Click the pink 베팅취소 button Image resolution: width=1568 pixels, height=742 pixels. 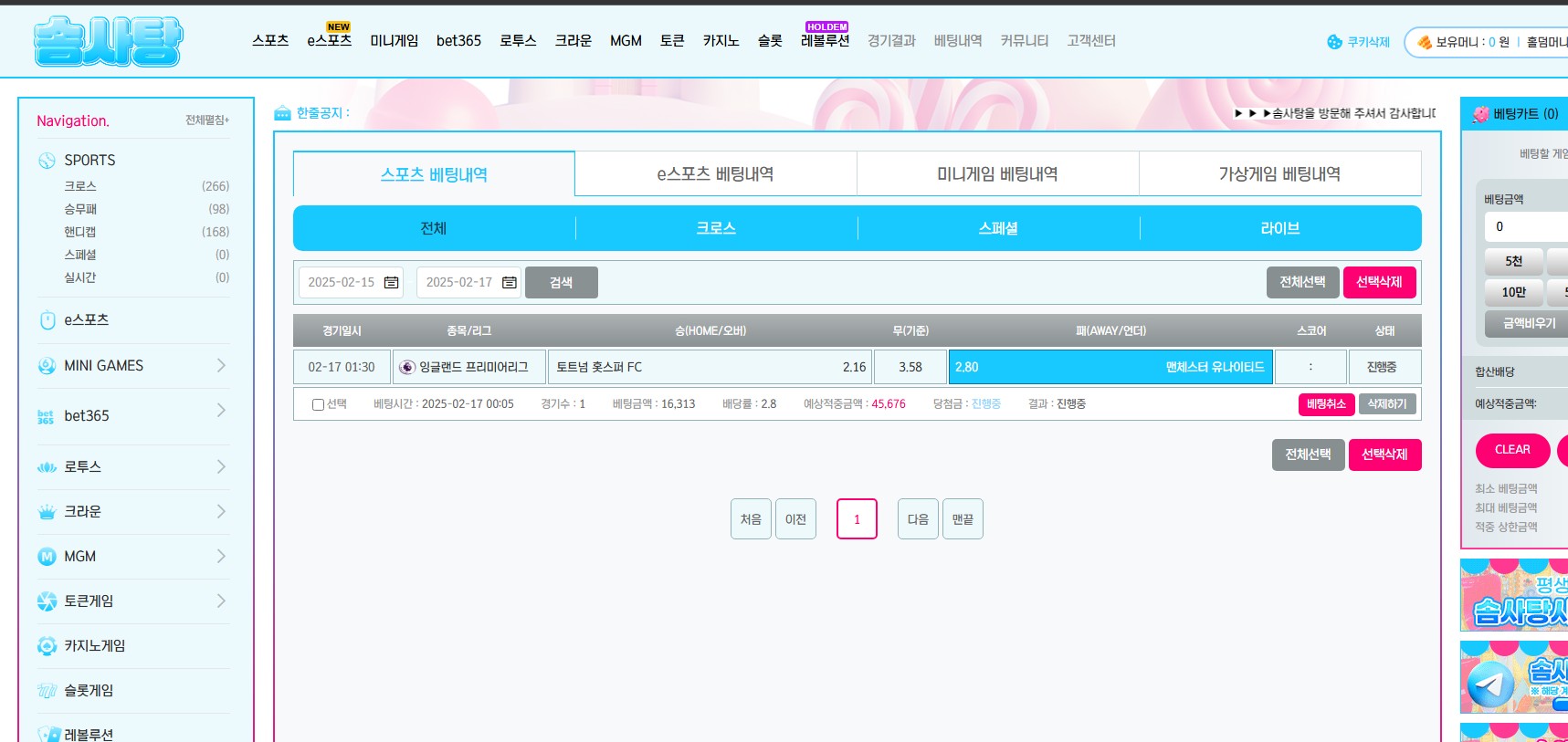point(1326,404)
